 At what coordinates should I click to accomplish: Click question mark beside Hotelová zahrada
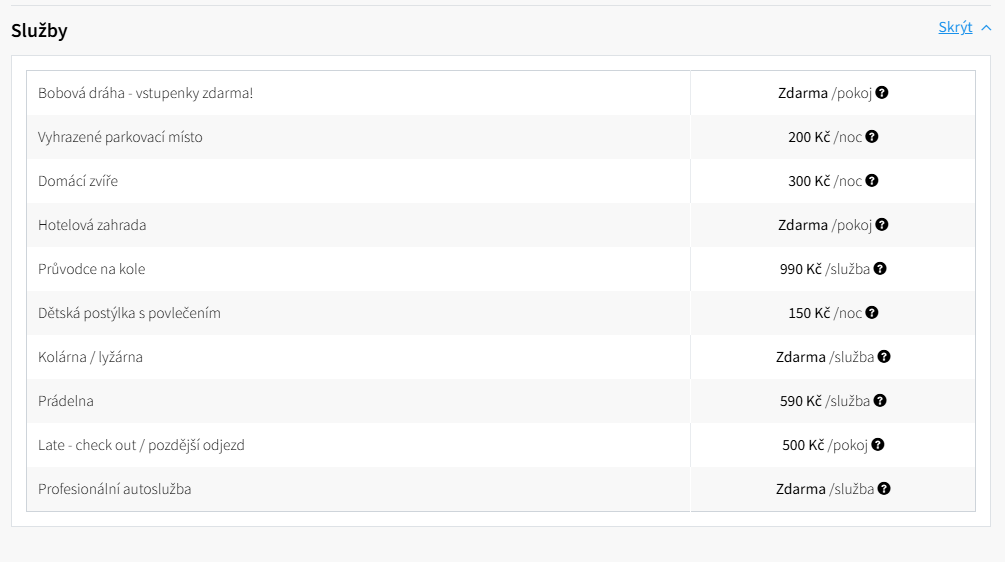pos(882,225)
